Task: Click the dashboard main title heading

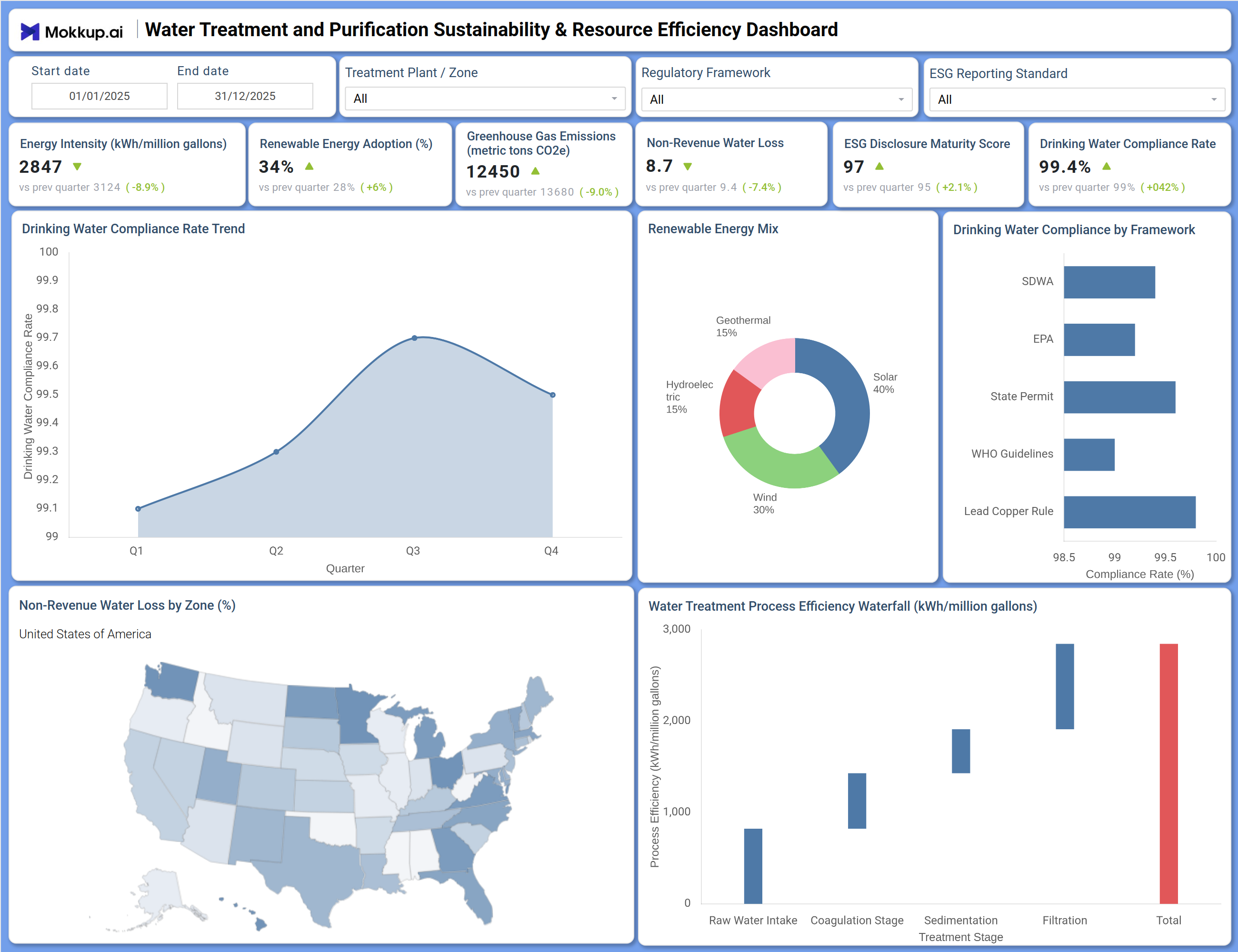Action: 491,30
